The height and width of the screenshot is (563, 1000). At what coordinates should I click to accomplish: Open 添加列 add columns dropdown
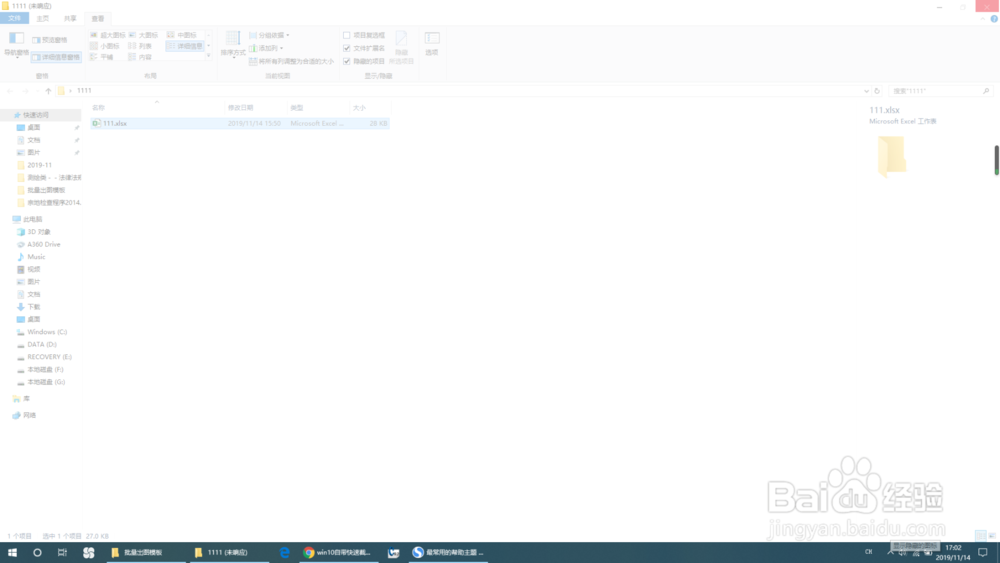266,48
